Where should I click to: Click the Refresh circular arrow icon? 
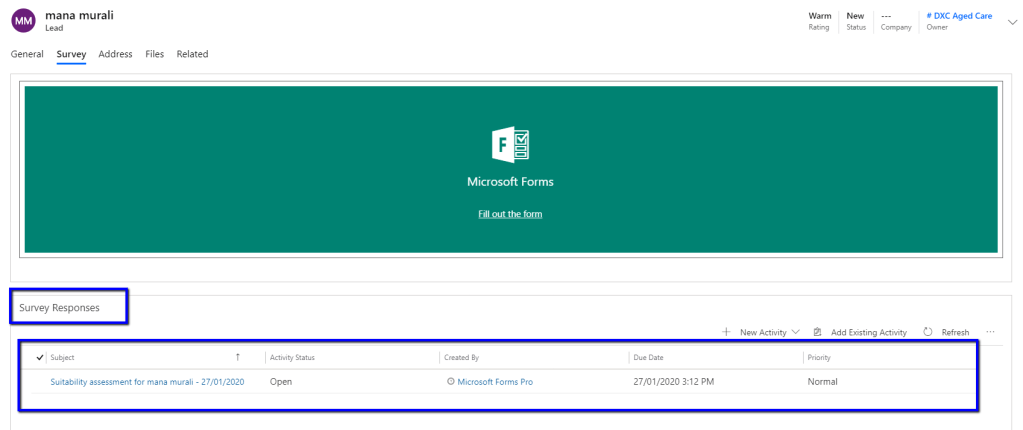tap(928, 332)
